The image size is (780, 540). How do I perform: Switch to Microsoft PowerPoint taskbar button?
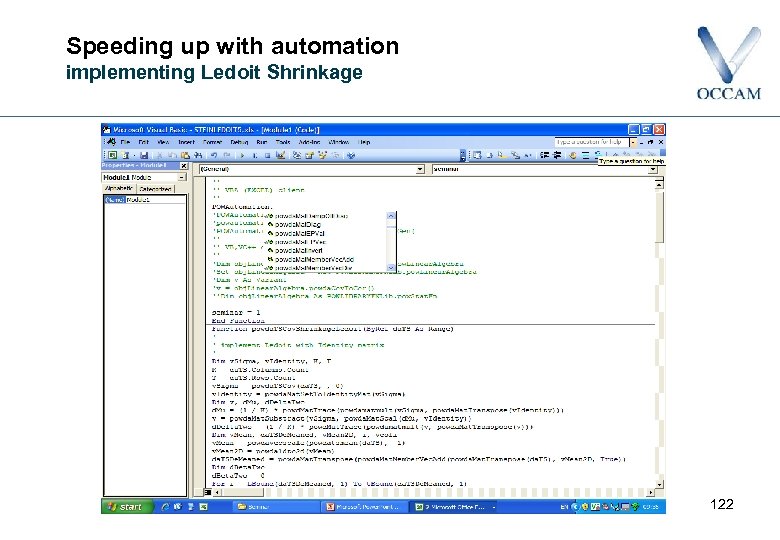pos(365,507)
